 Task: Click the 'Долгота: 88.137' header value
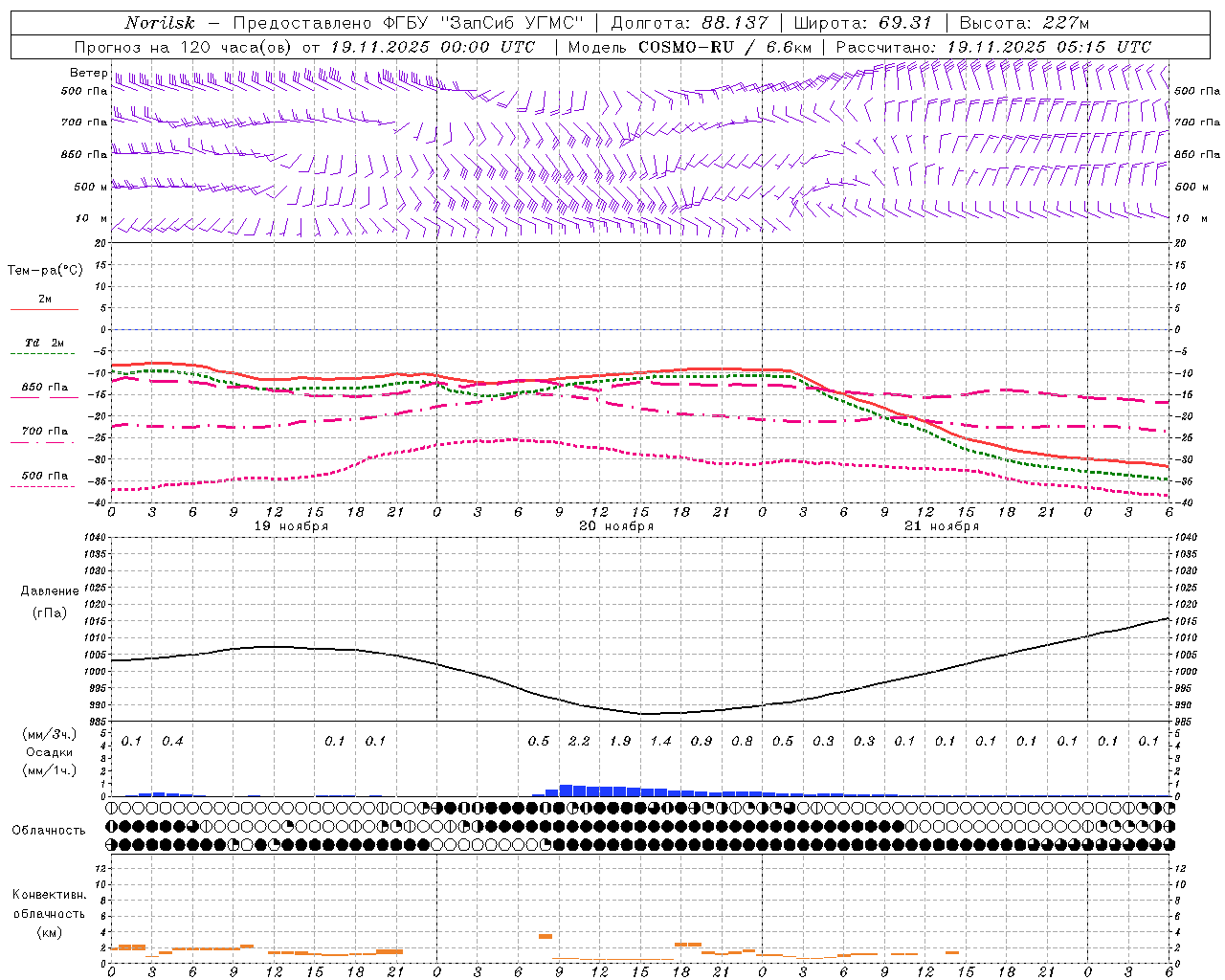pos(689,23)
